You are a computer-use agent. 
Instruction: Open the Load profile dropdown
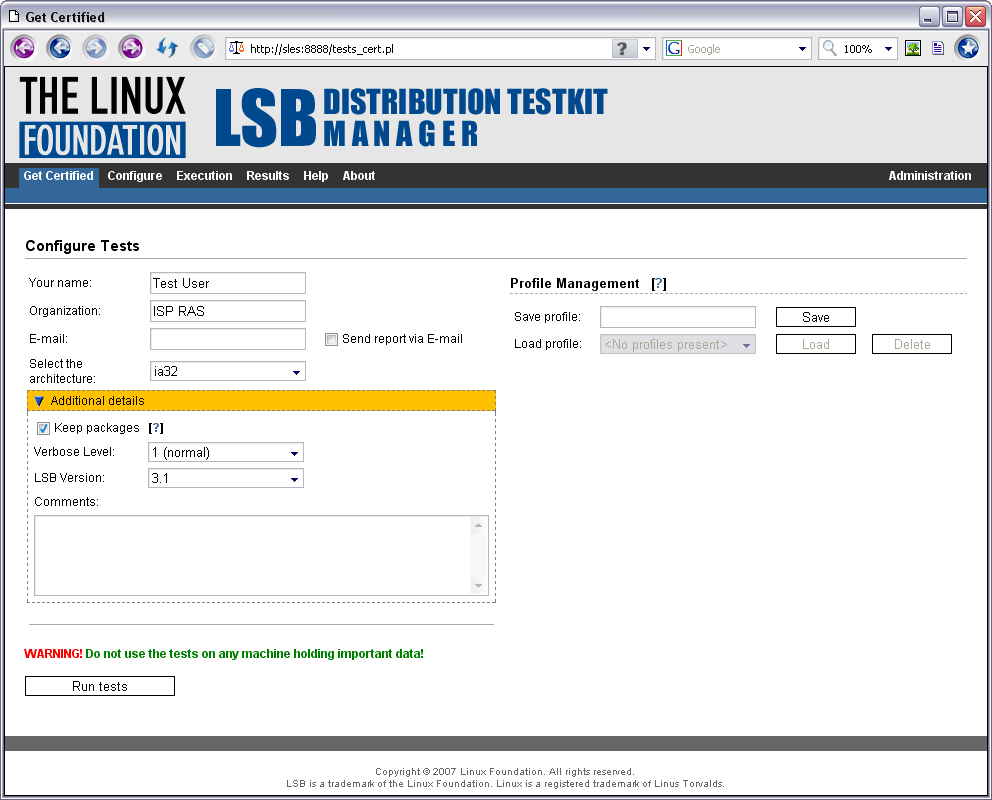678,344
